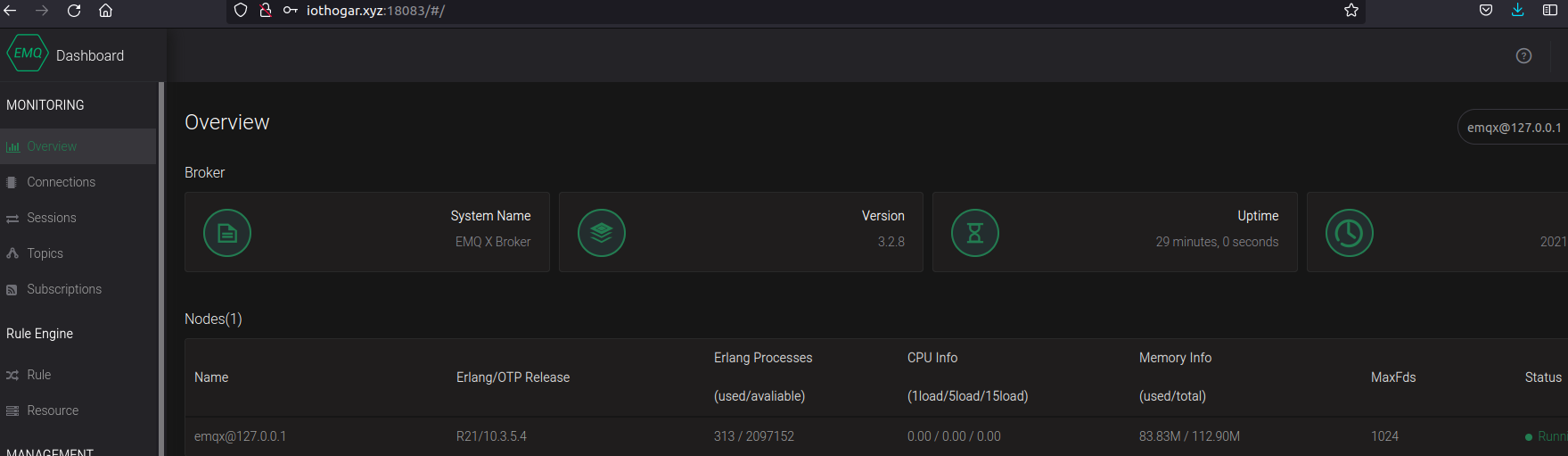The image size is (1568, 456).
Task: Click the sidebar vertical scrollbar
Action: point(161,268)
